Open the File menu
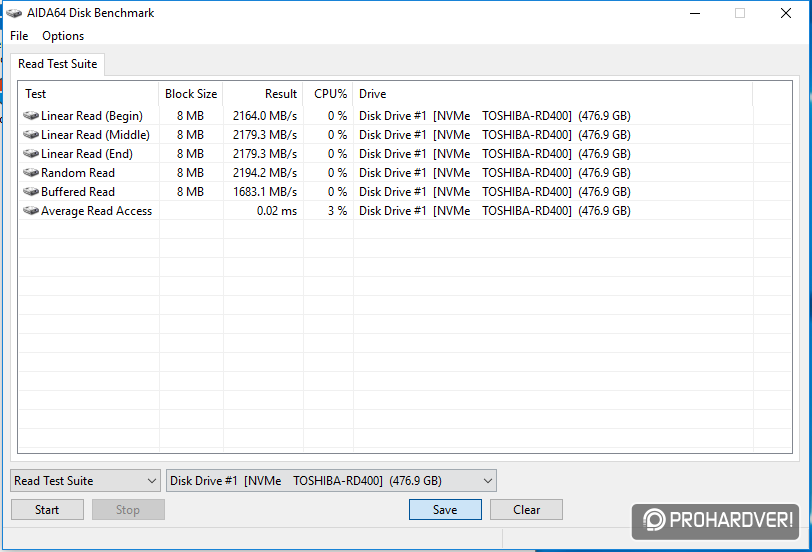The width and height of the screenshot is (812, 552). [19, 36]
